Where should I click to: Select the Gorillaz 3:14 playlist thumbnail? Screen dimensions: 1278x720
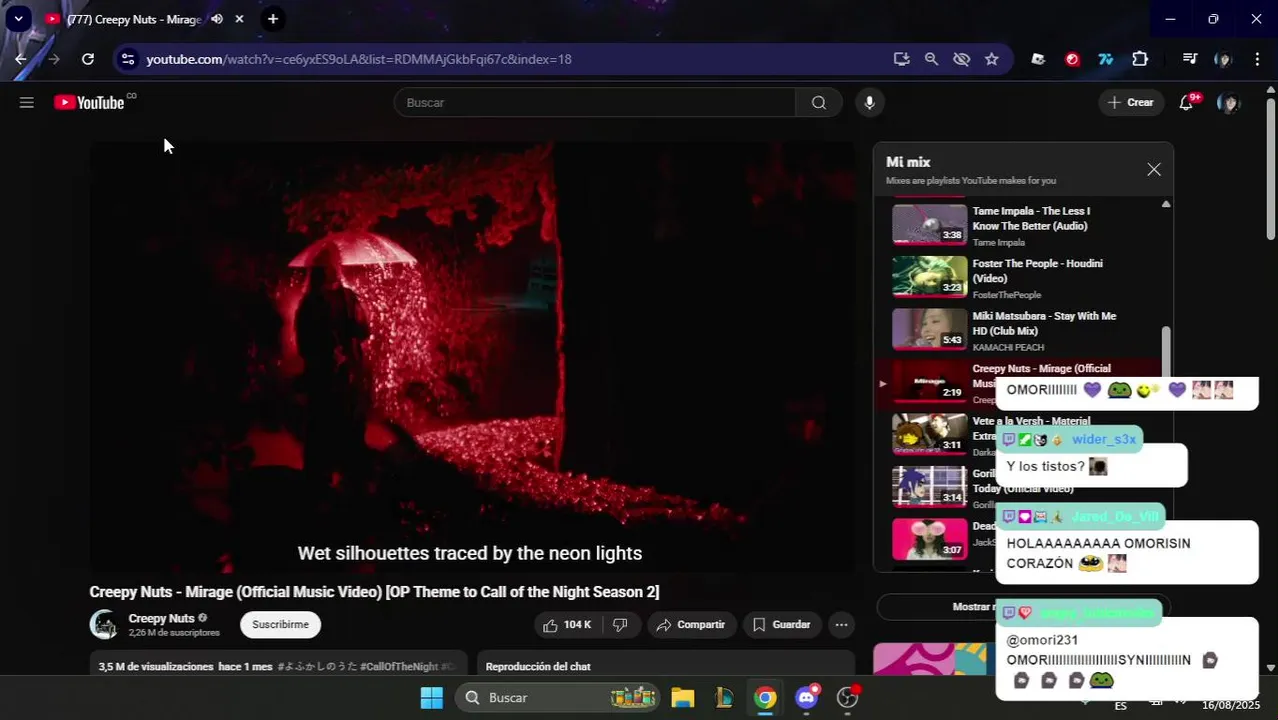pyautogui.click(x=930, y=487)
